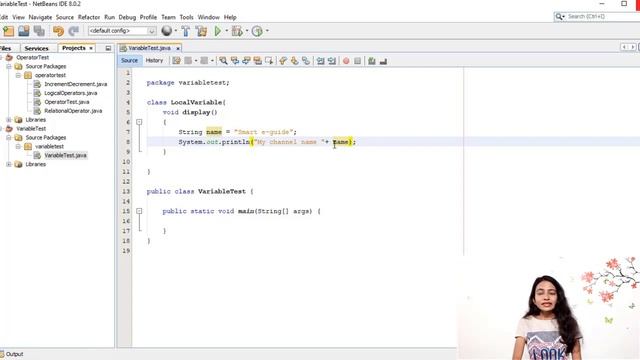Click the Save All toolbar icon

pos(39,31)
